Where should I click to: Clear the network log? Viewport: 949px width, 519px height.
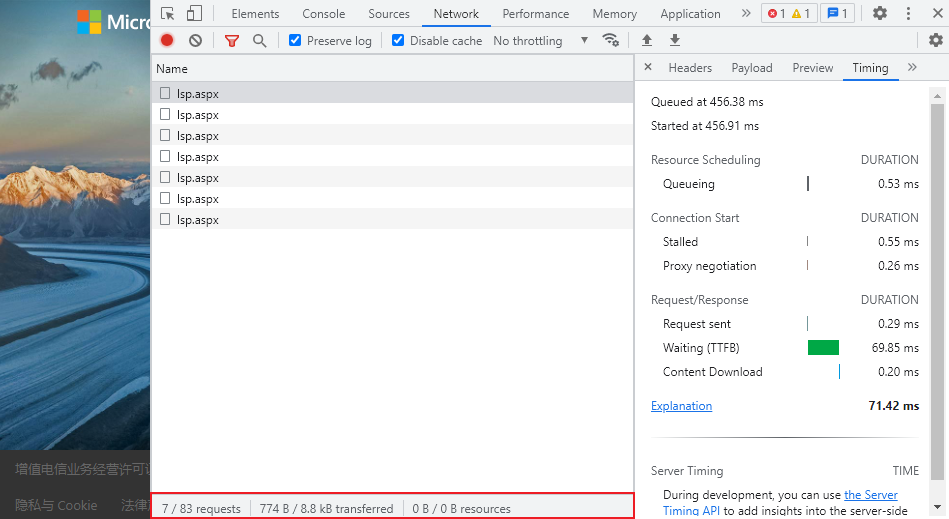pyautogui.click(x=195, y=41)
